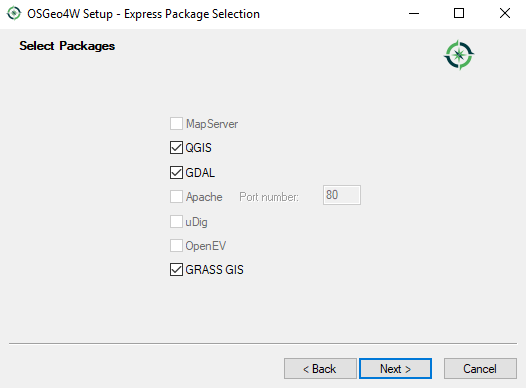This screenshot has height=388, width=526.
Task: Close the setup window
Action: (x=505, y=14)
